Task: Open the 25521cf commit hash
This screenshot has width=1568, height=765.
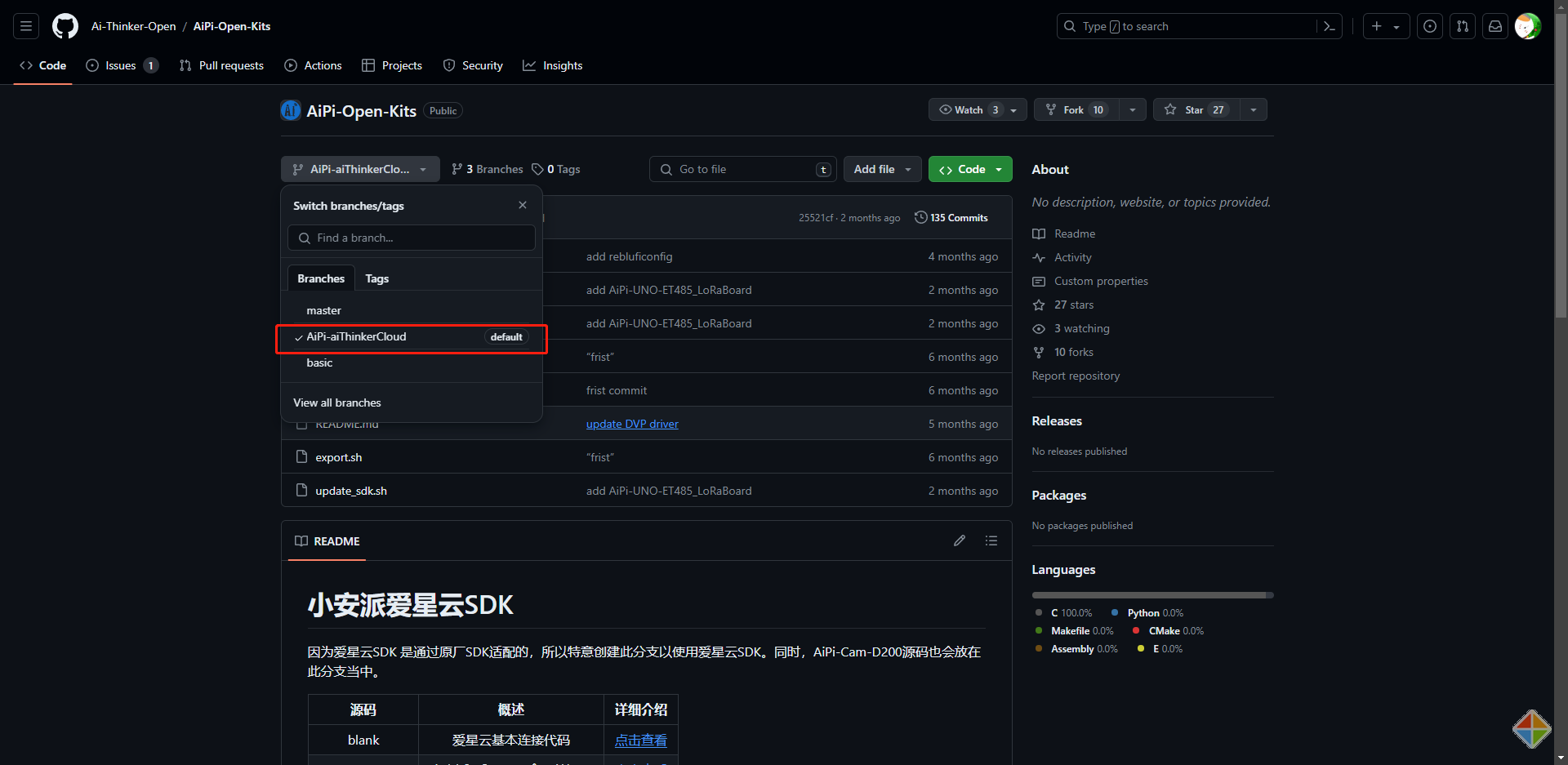Action: [816, 218]
